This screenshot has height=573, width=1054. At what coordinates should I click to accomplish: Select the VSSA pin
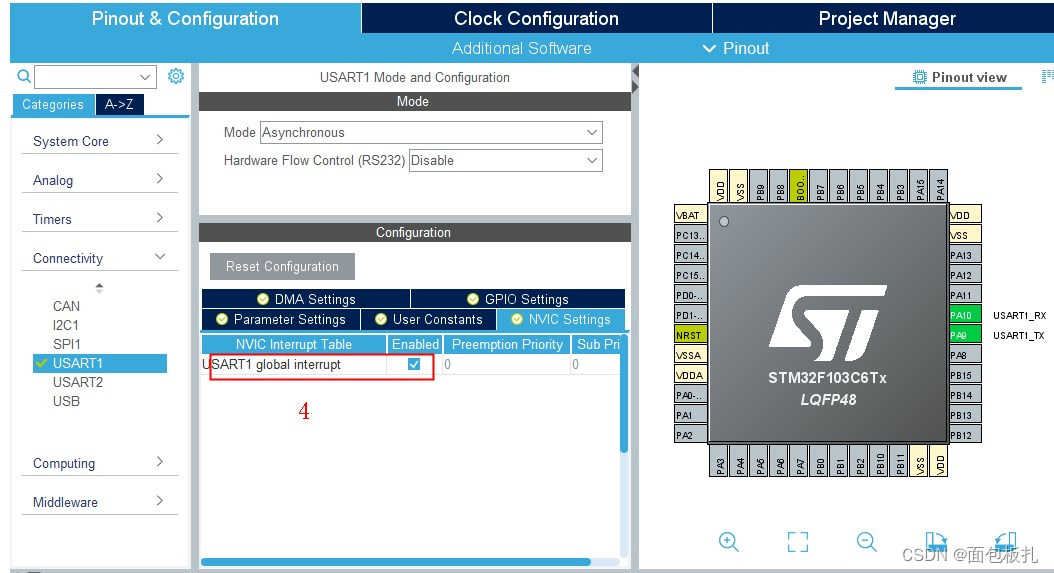(x=690, y=355)
